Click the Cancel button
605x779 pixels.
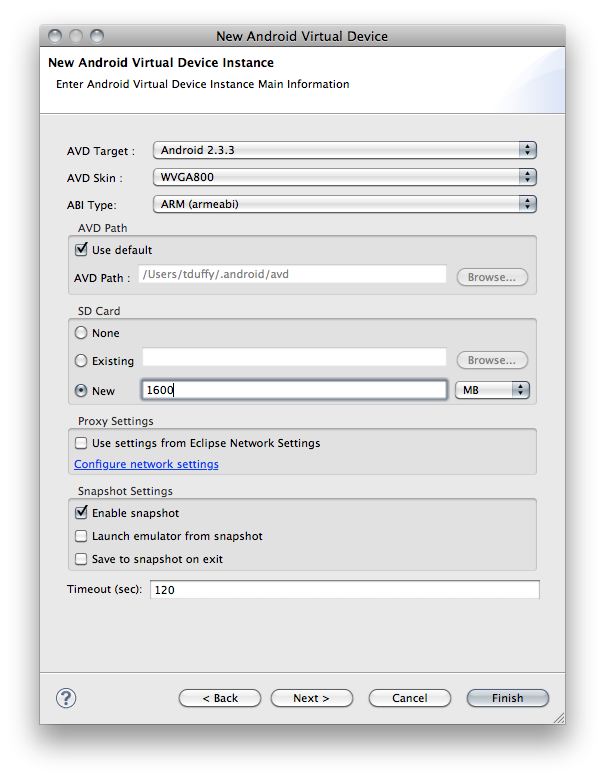(x=410, y=698)
